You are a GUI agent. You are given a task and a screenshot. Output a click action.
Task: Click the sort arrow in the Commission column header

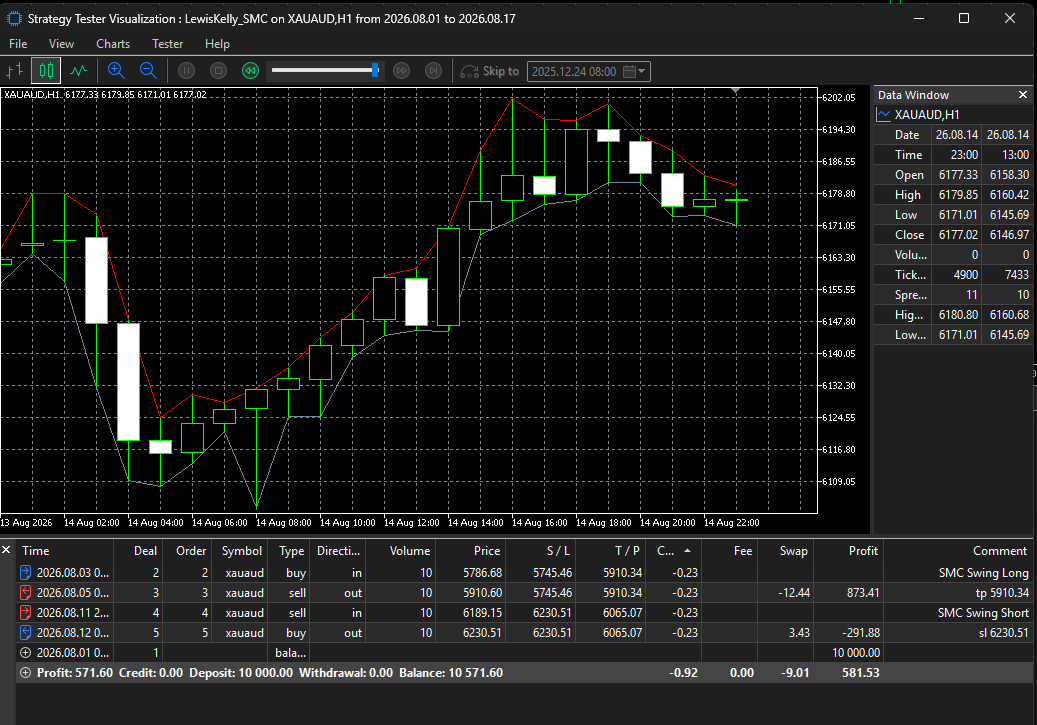[x=687, y=550]
